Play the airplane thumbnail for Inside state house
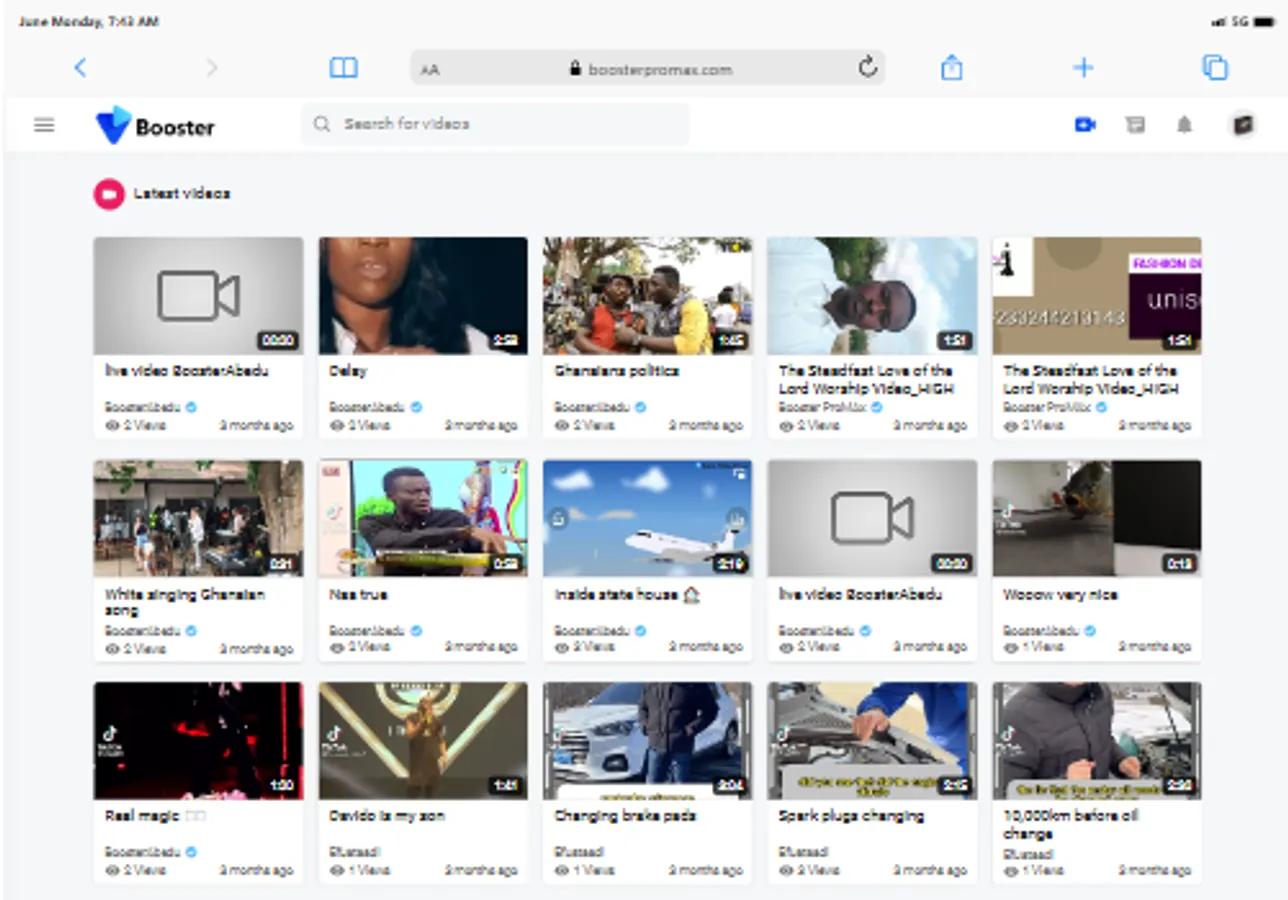 (647, 519)
